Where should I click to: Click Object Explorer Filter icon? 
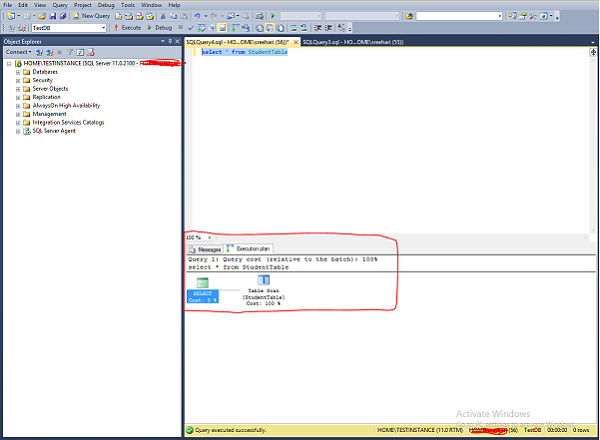tap(70, 52)
